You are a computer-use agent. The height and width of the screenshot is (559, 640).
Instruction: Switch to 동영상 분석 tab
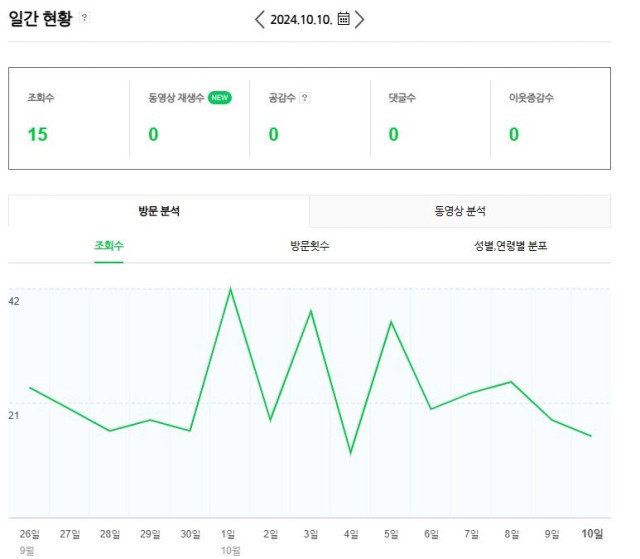460,211
